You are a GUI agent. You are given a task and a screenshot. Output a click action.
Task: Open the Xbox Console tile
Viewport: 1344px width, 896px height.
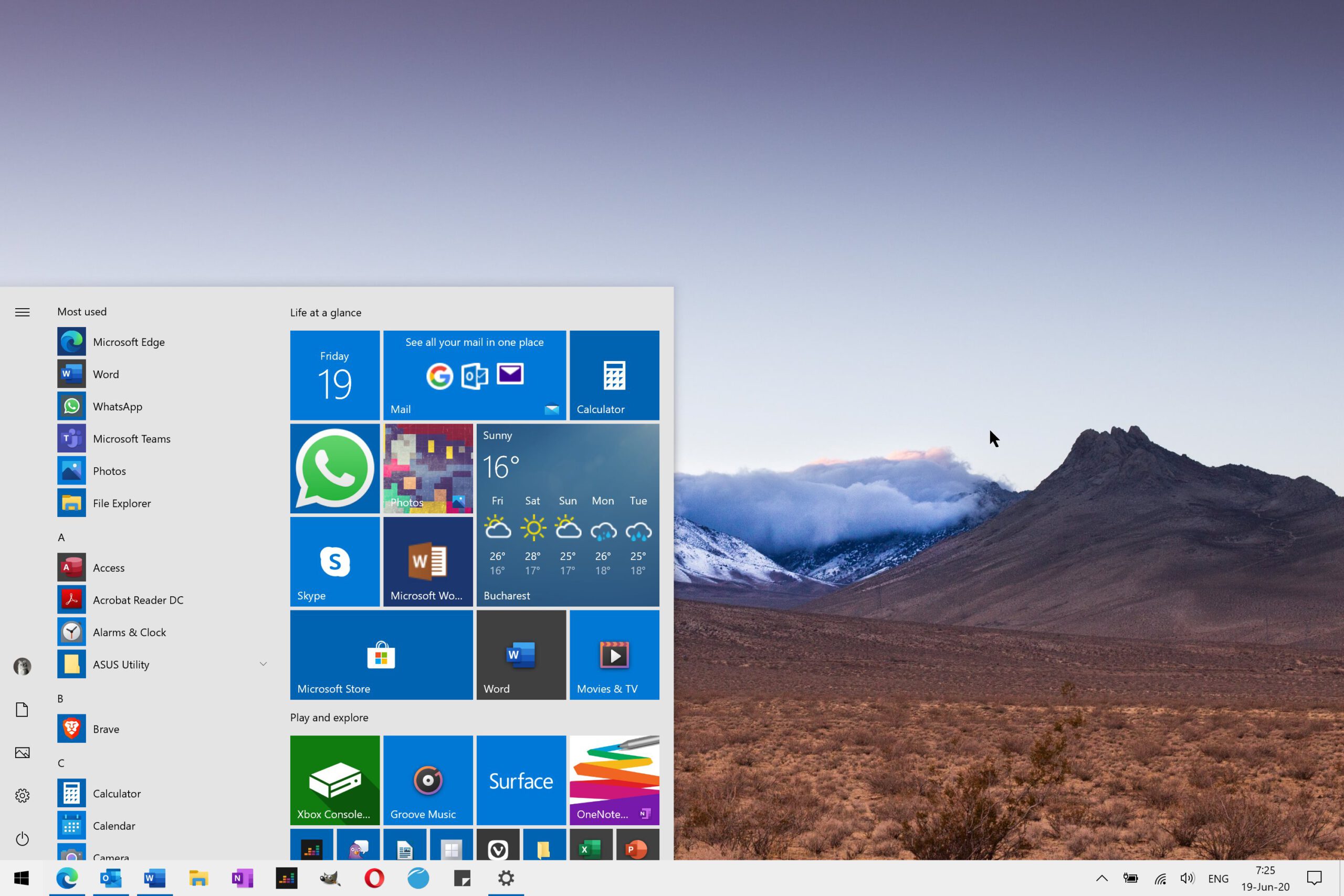click(x=335, y=780)
